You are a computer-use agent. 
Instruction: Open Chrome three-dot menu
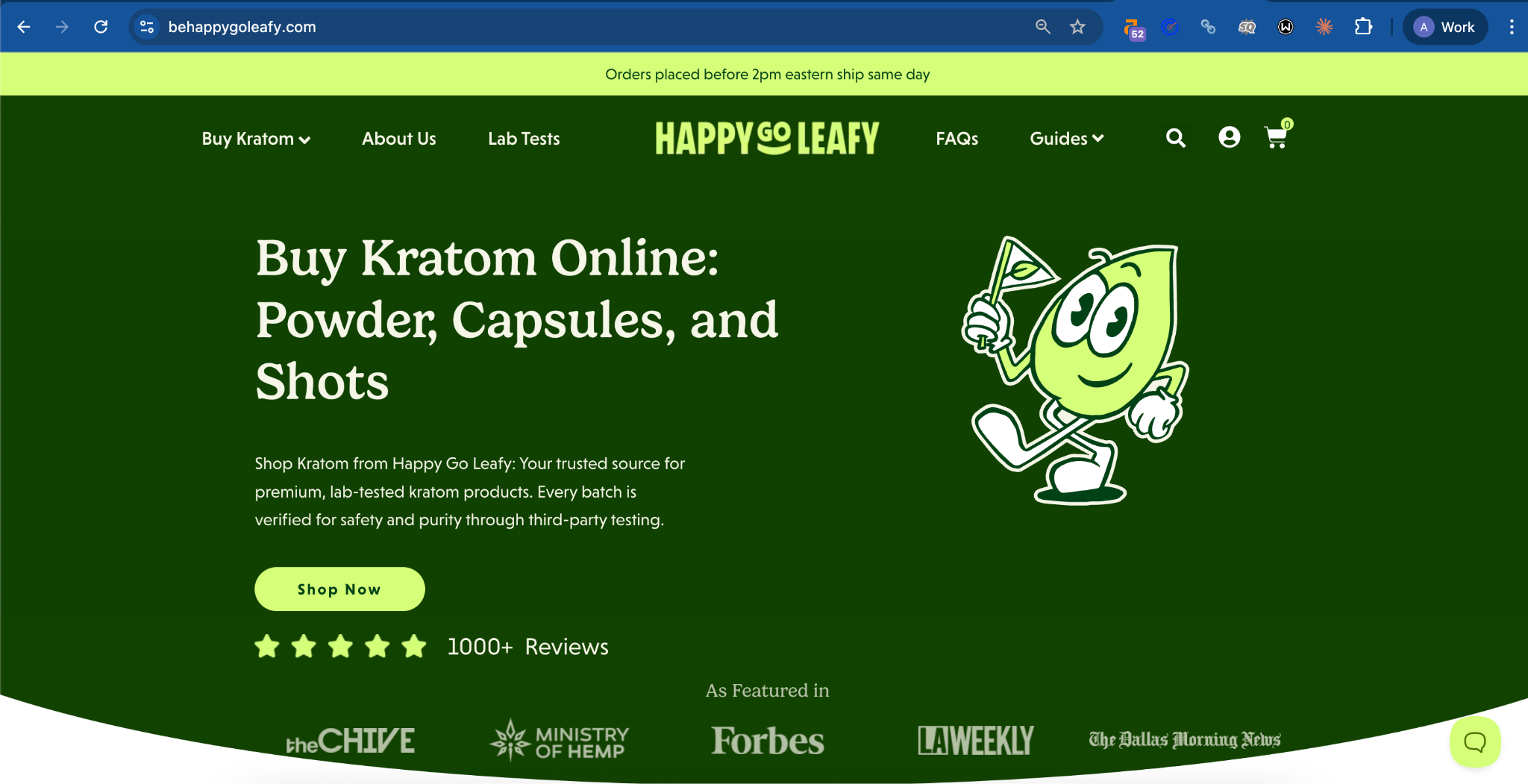point(1512,27)
